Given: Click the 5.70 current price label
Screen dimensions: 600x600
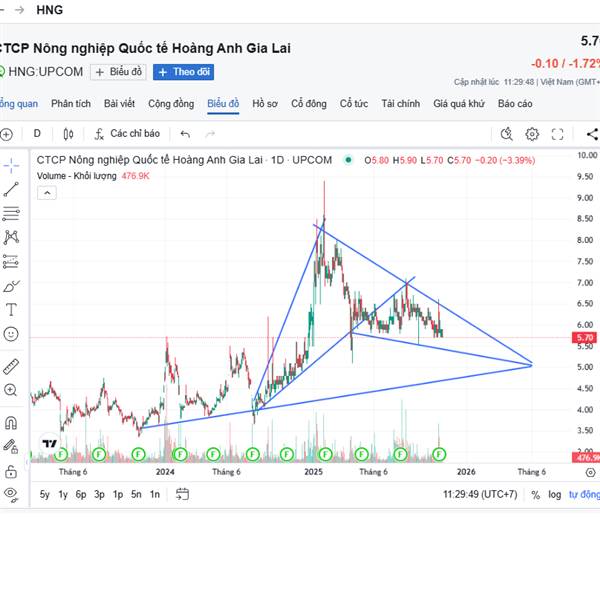Looking at the screenshot, I should point(584,338).
